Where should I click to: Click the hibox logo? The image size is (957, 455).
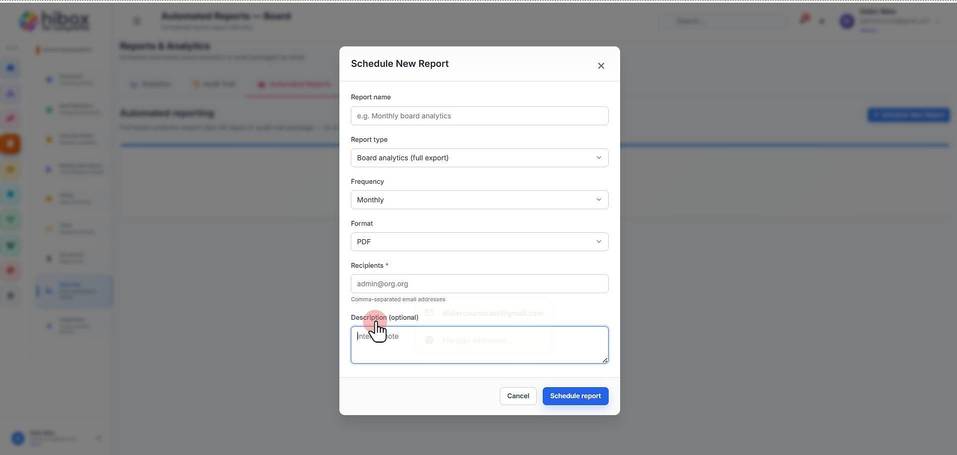54,21
